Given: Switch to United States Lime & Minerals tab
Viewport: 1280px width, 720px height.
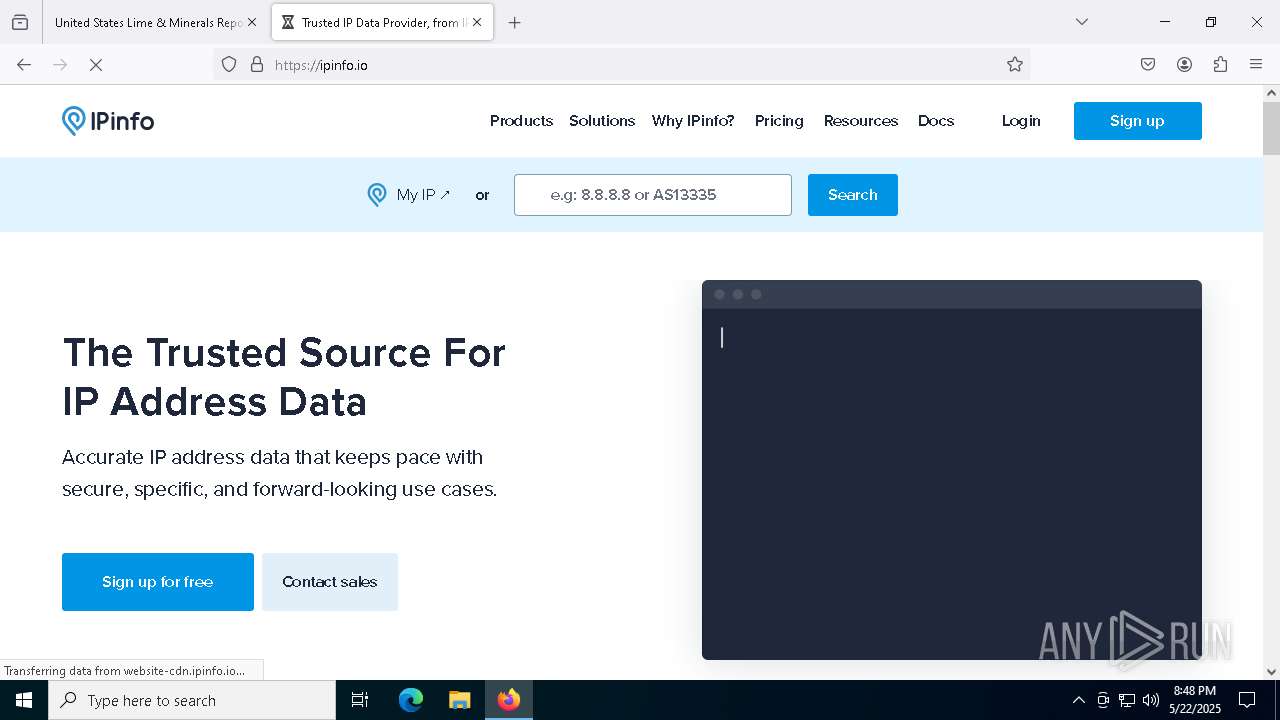Looking at the screenshot, I should [x=149, y=22].
